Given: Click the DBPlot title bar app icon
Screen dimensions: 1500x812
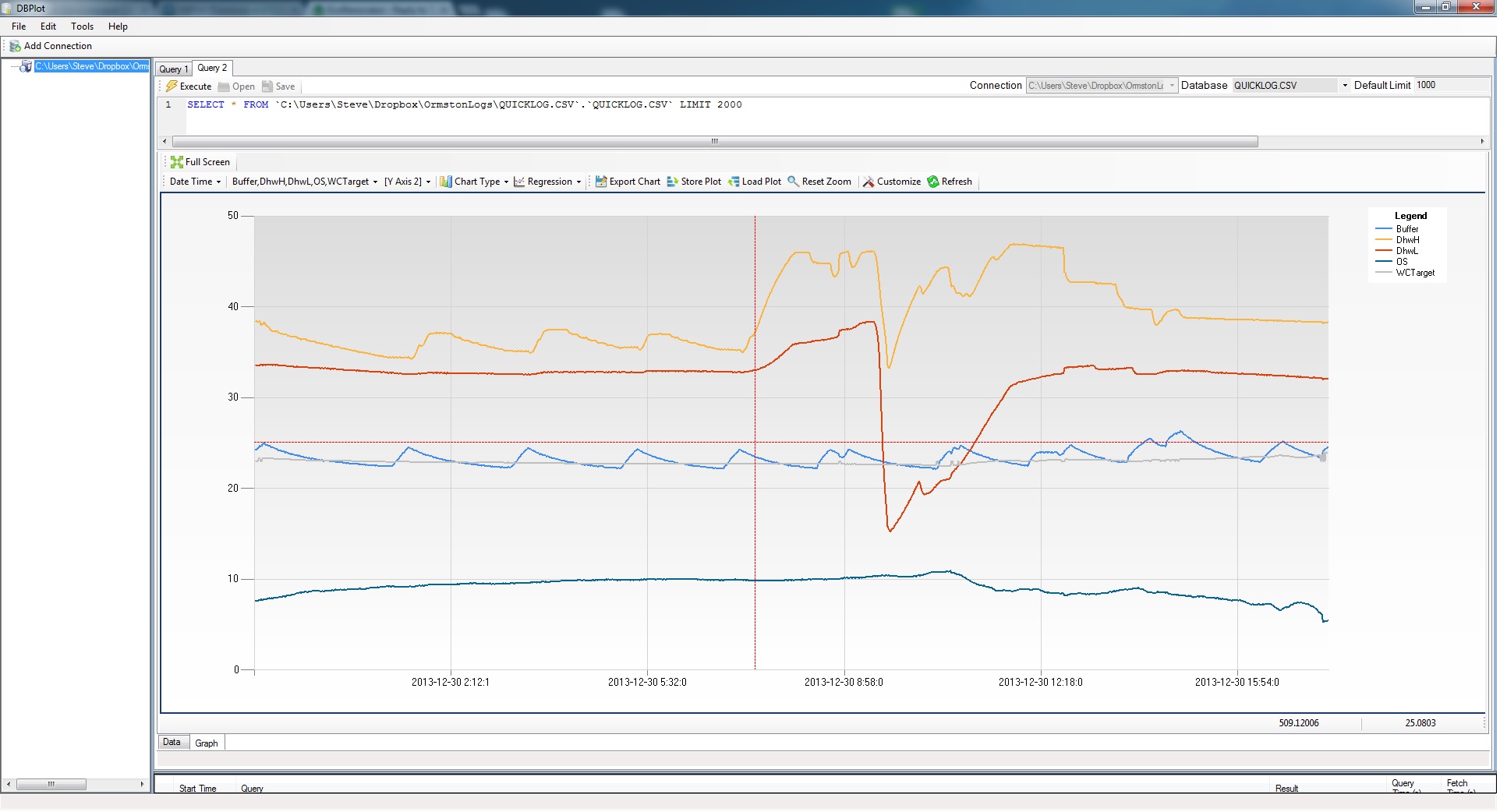Looking at the screenshot, I should (x=8, y=8).
